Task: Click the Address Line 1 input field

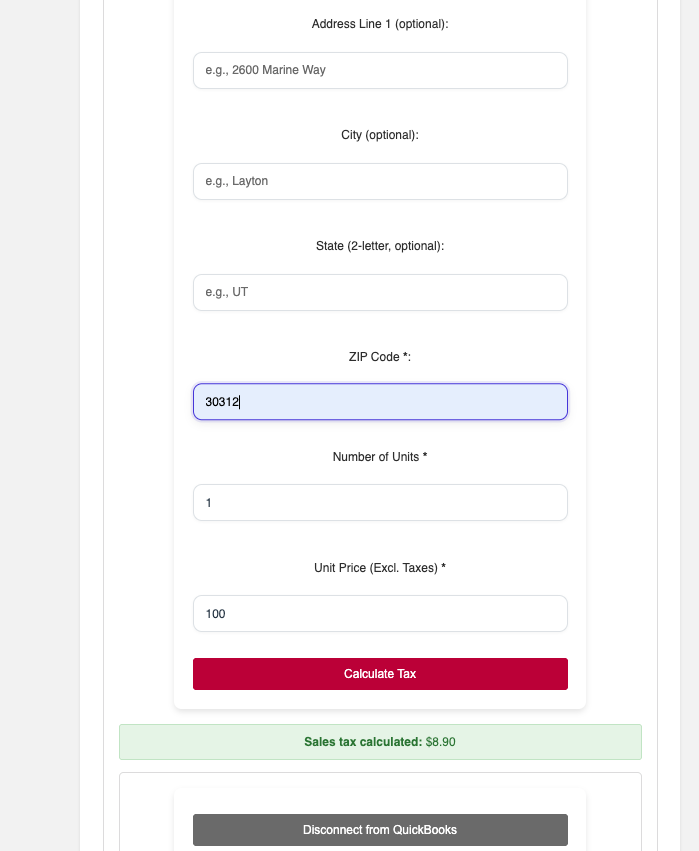Action: 380,70
